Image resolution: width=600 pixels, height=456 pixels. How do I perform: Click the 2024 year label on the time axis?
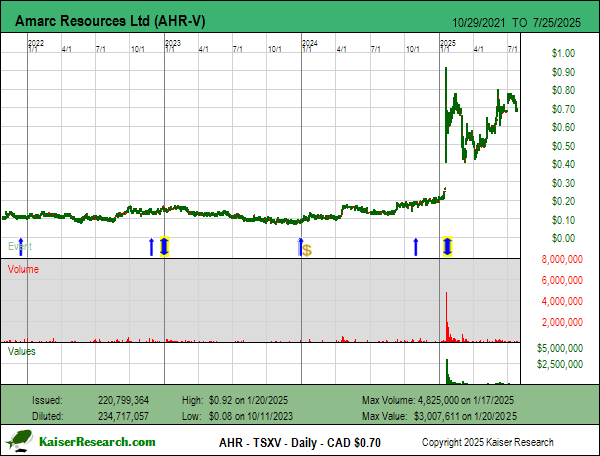coord(310,43)
